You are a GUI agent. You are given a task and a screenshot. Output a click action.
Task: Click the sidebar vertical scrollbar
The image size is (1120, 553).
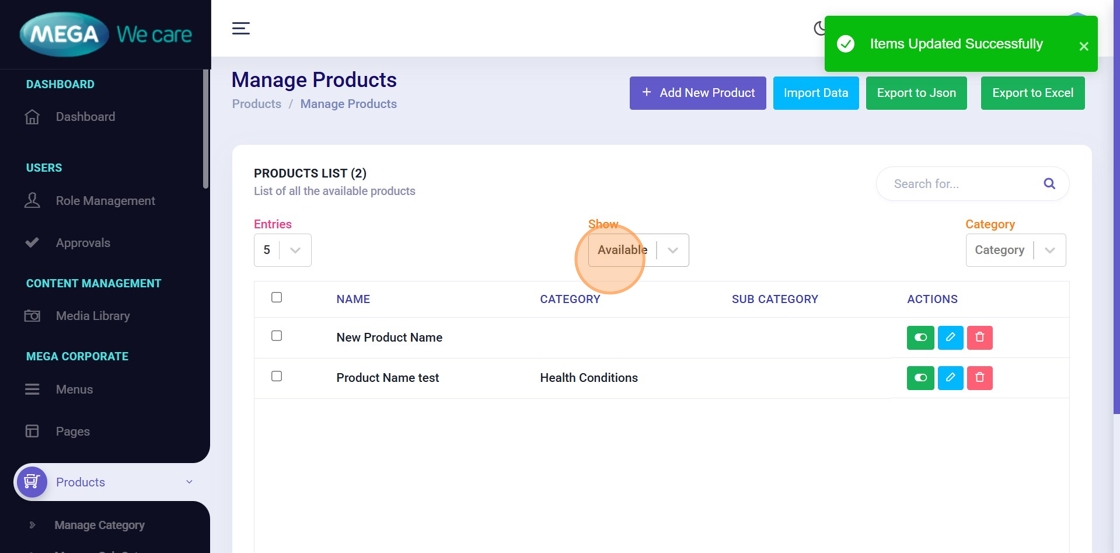click(206, 130)
